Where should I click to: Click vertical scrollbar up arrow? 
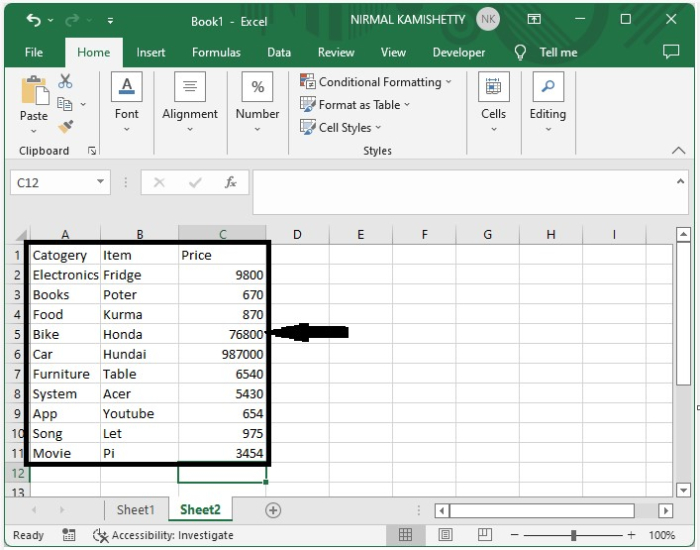coord(683,234)
